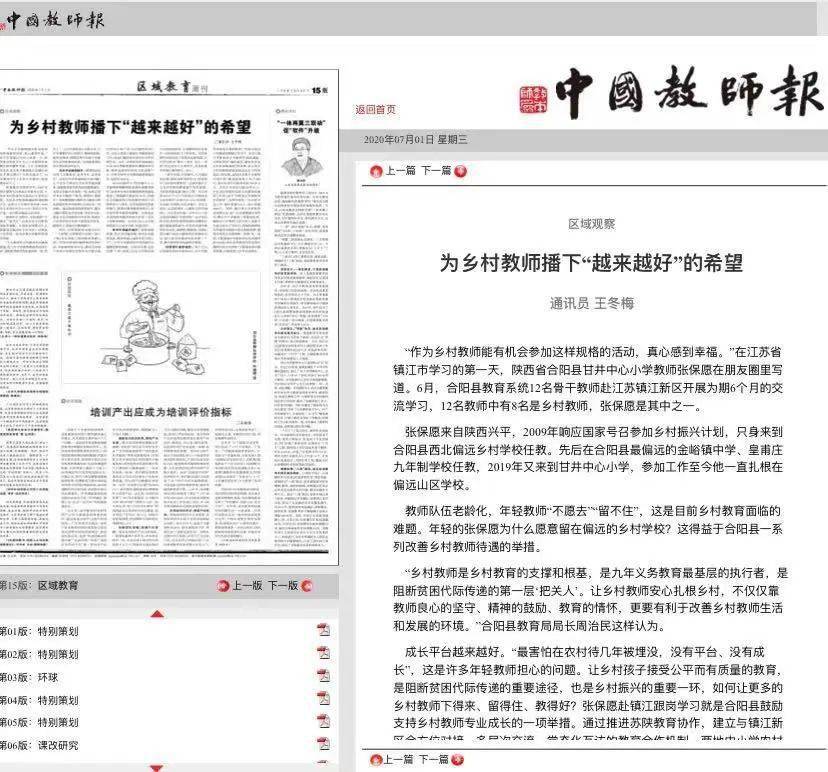Open the PDF icon for 第06版 课改研究
This screenshot has height=772, width=828.
click(x=323, y=745)
